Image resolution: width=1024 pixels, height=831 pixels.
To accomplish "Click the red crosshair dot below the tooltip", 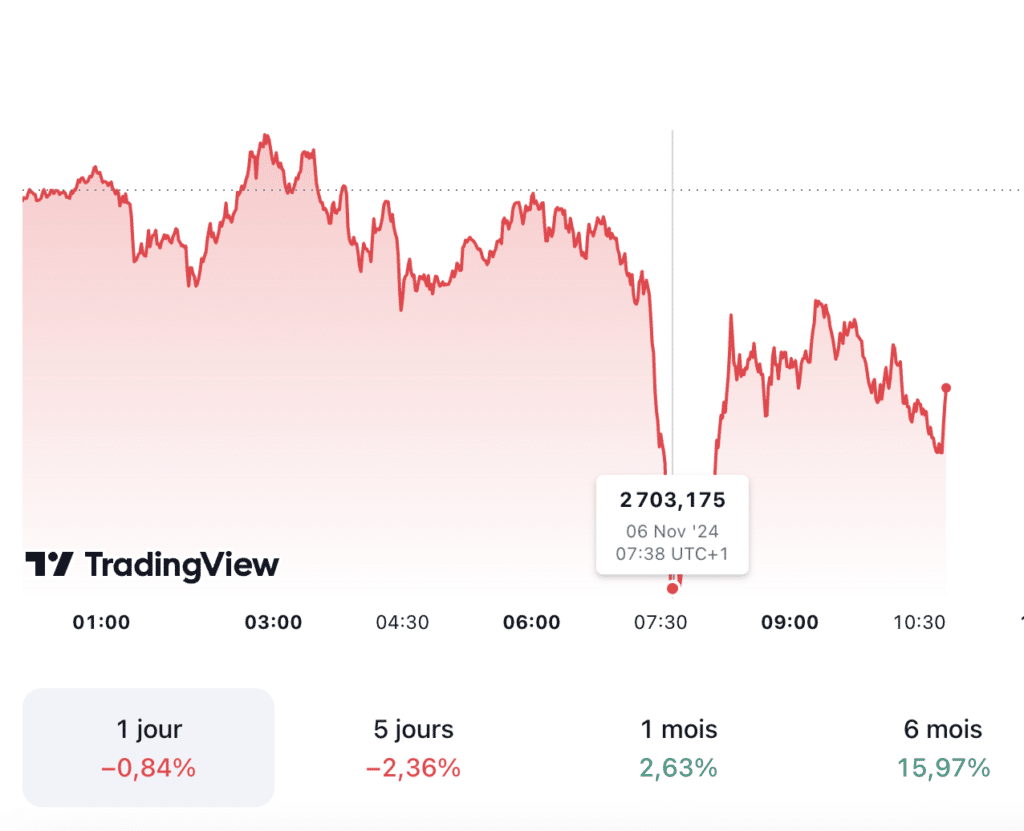I will point(672,588).
